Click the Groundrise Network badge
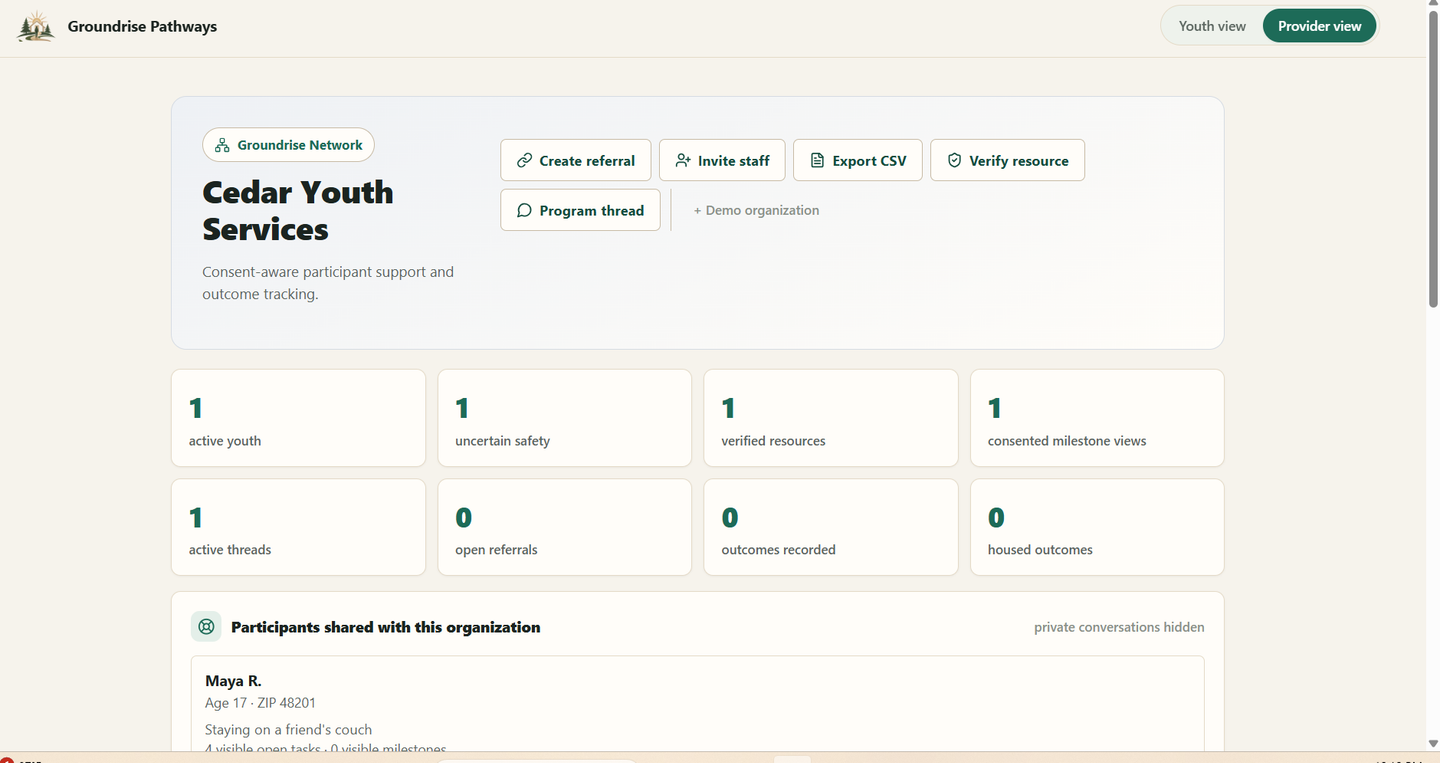The image size is (1440, 763). tap(288, 145)
